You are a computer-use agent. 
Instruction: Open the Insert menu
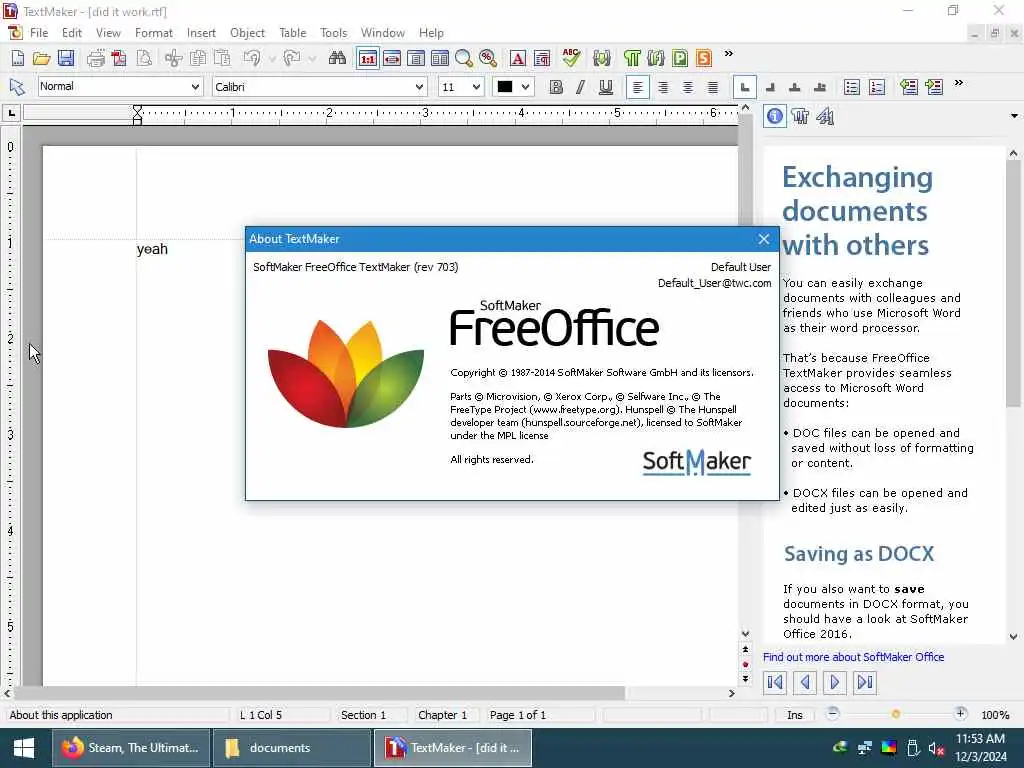[x=201, y=33]
